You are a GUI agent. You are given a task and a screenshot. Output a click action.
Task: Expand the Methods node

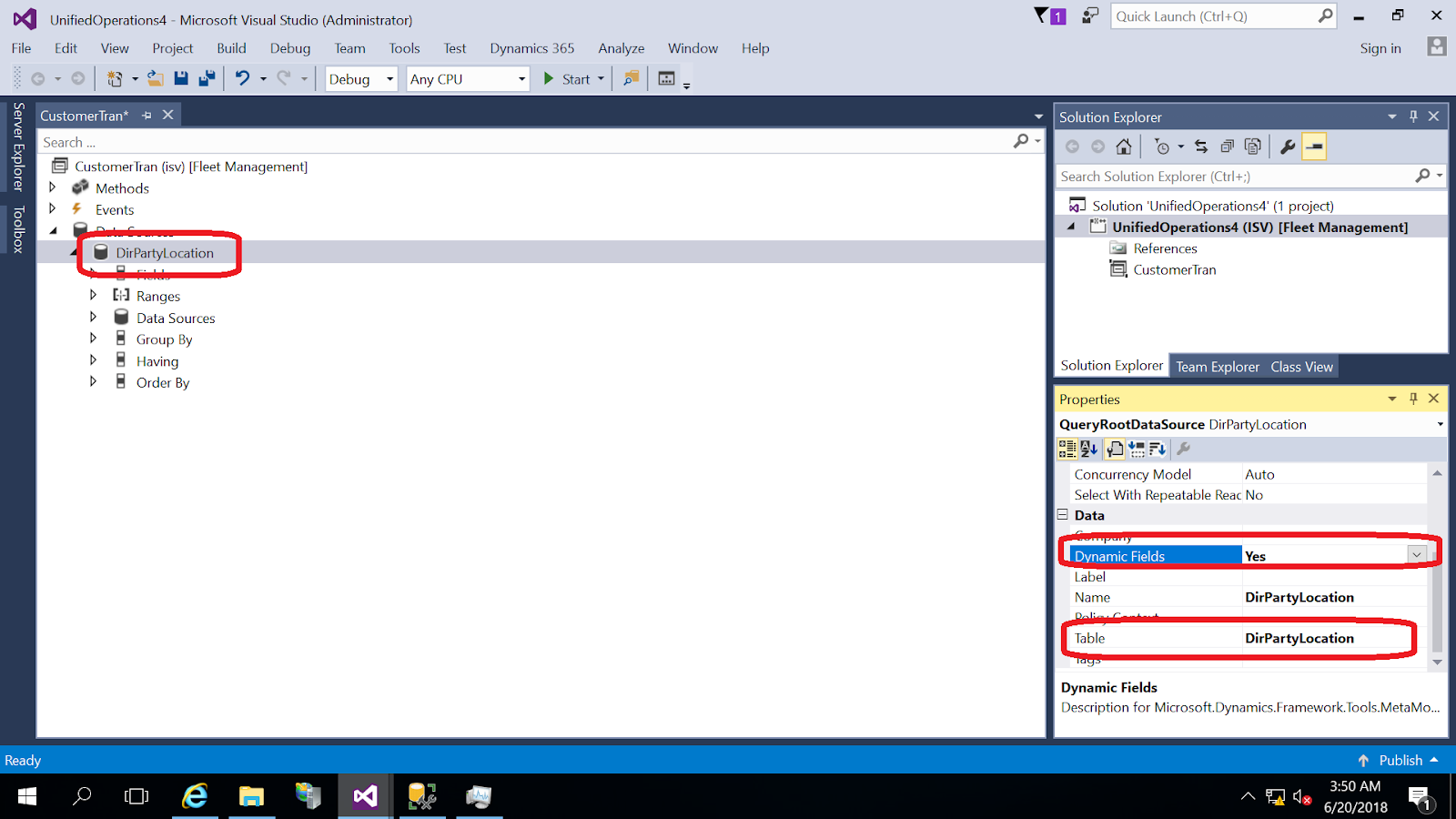(x=52, y=187)
